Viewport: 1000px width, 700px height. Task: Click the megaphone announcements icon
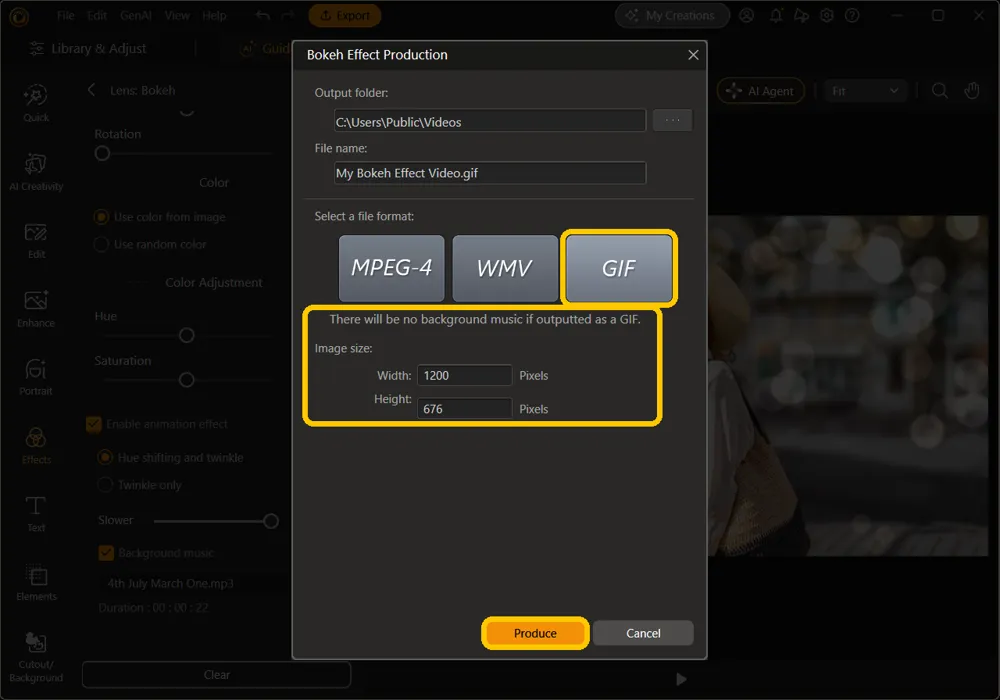[801, 15]
